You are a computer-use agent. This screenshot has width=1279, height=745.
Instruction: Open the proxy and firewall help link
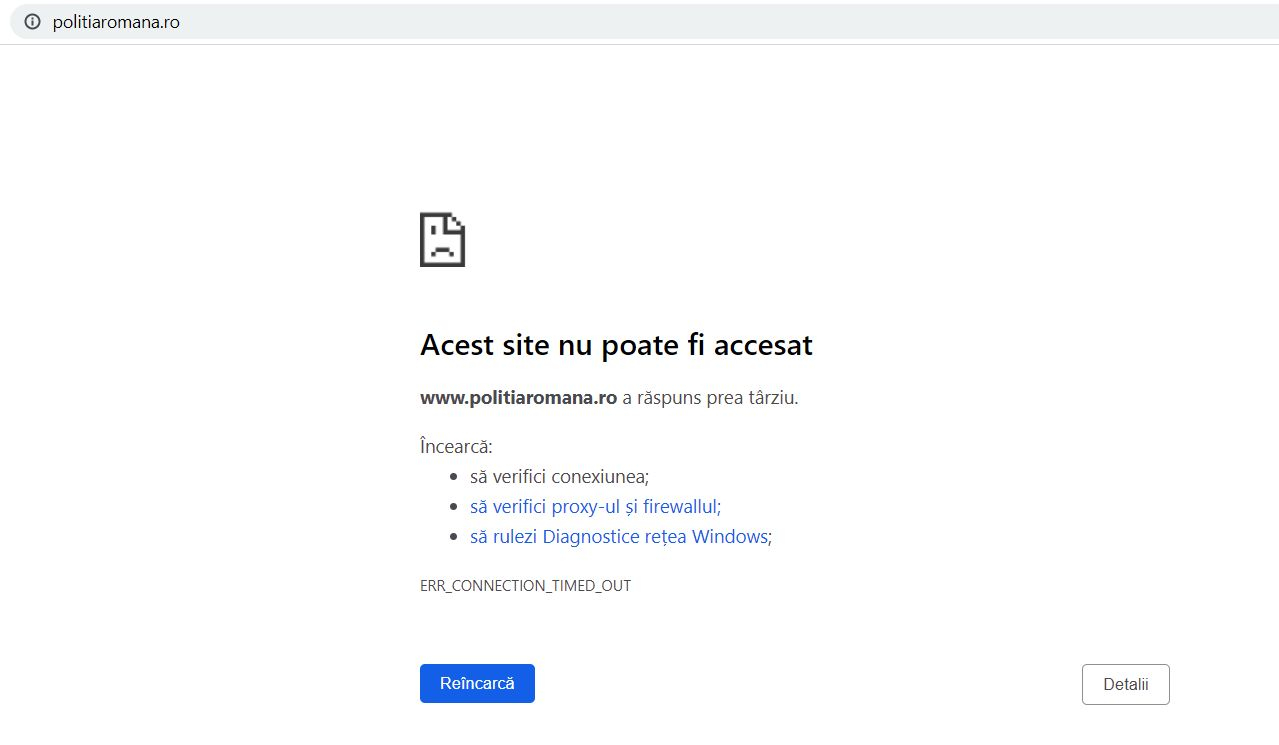(x=594, y=506)
